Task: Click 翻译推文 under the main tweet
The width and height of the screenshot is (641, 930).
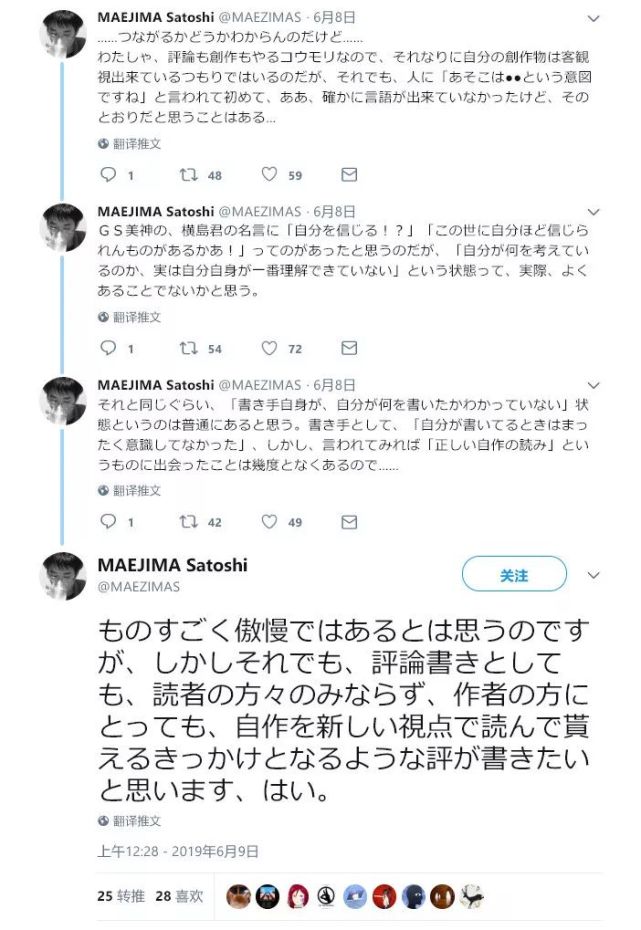Action: tap(130, 821)
